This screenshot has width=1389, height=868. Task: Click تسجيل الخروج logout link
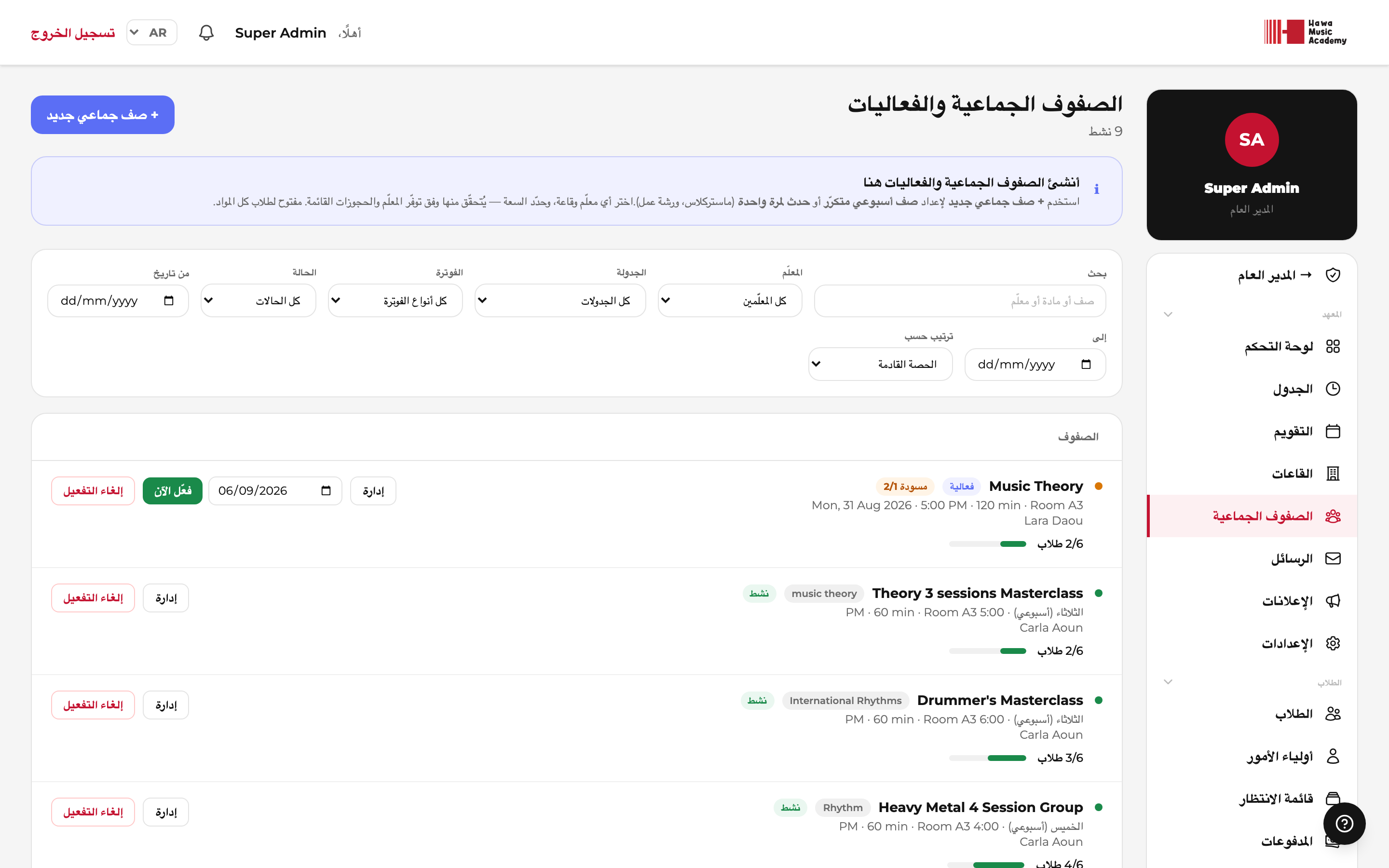pyautogui.click(x=73, y=33)
